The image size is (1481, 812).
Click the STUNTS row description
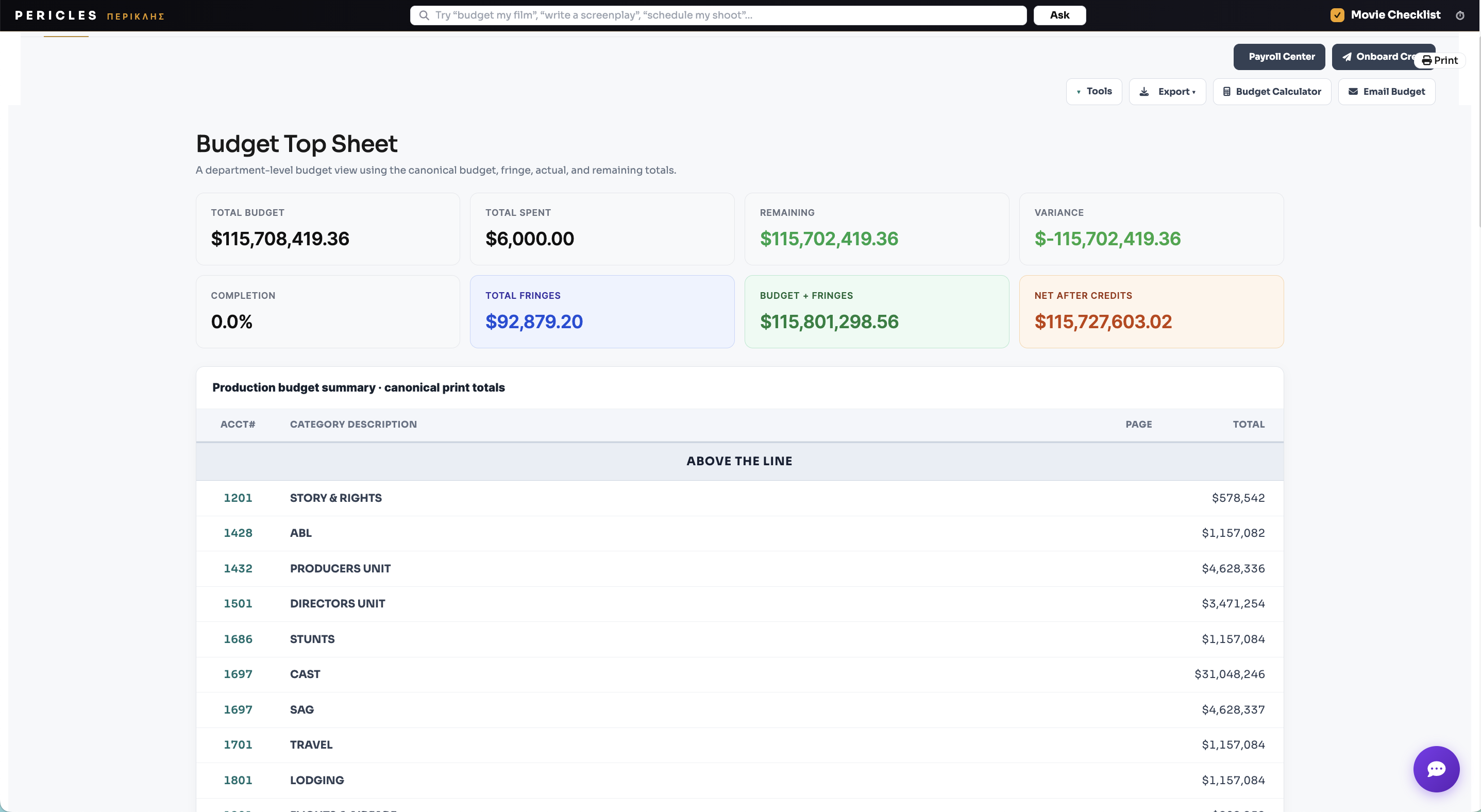312,639
